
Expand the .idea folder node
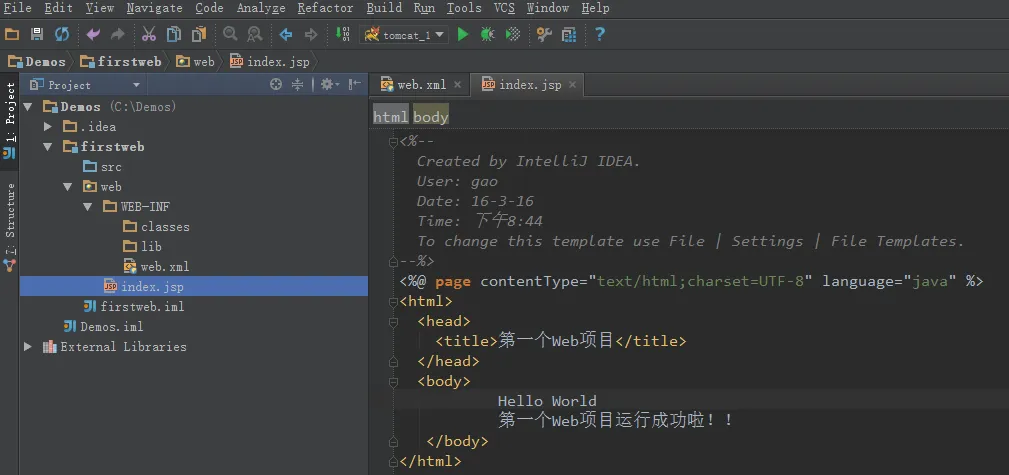[47, 127]
